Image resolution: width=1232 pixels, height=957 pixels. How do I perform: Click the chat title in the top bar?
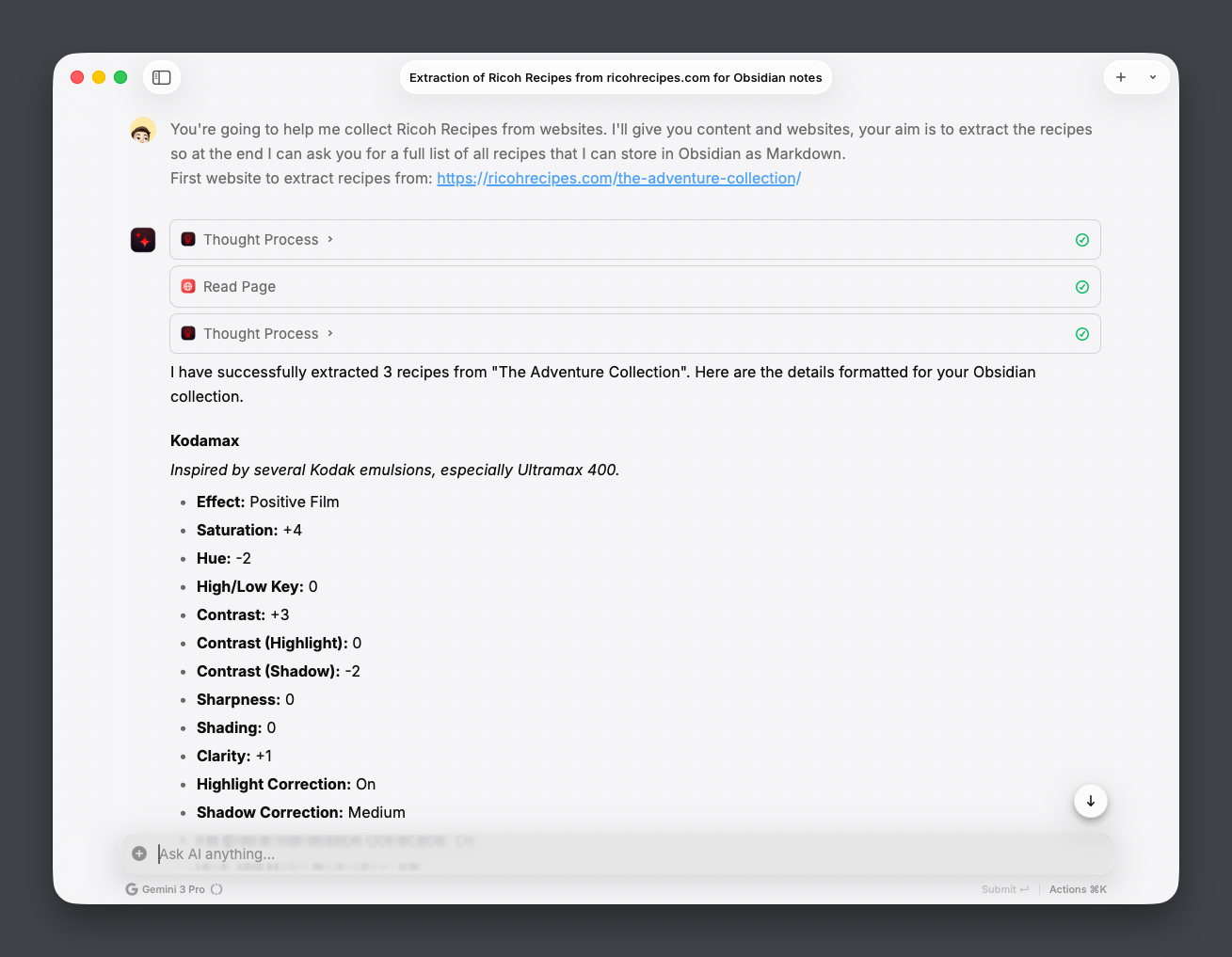pyautogui.click(x=616, y=78)
